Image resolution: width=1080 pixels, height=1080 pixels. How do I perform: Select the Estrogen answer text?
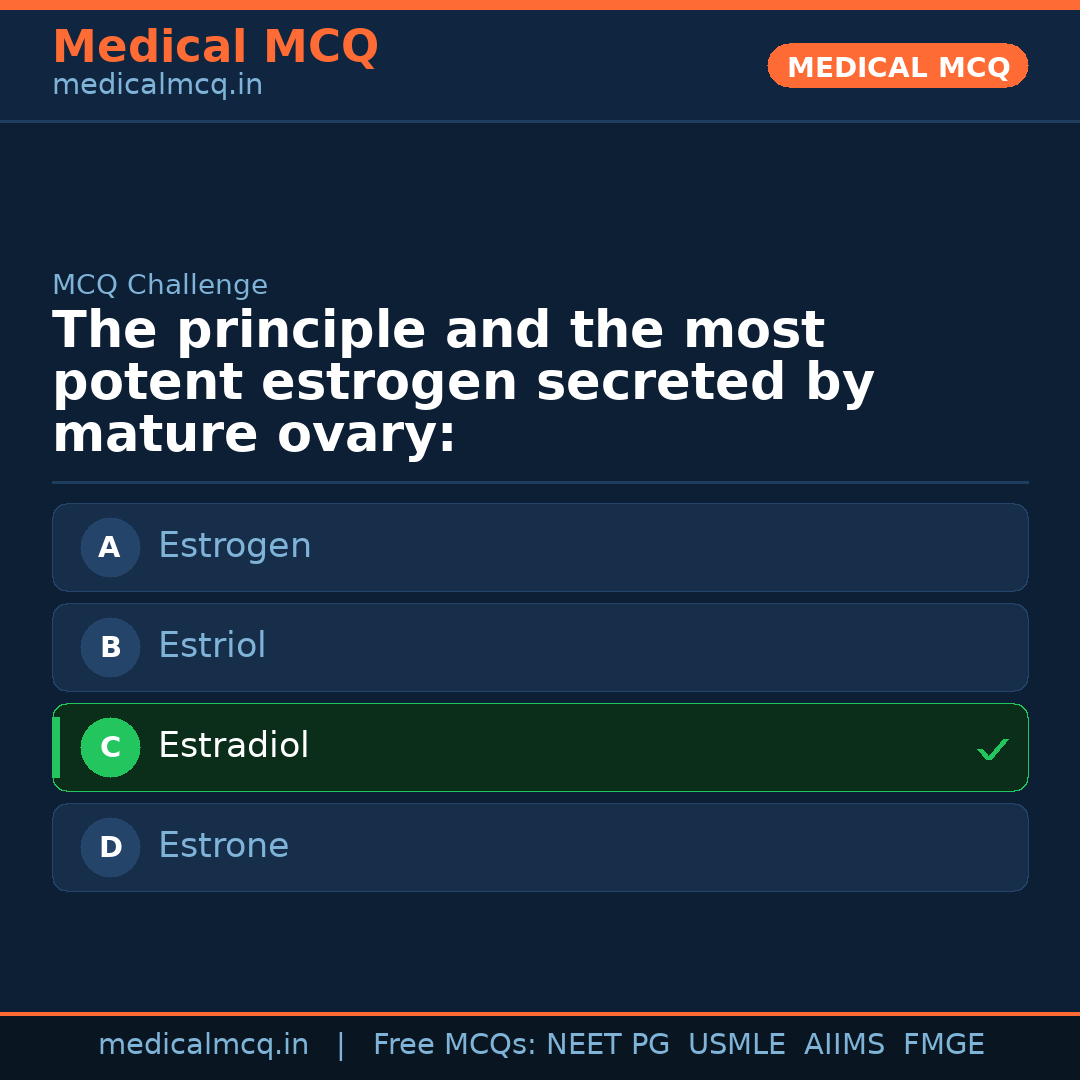coord(234,546)
